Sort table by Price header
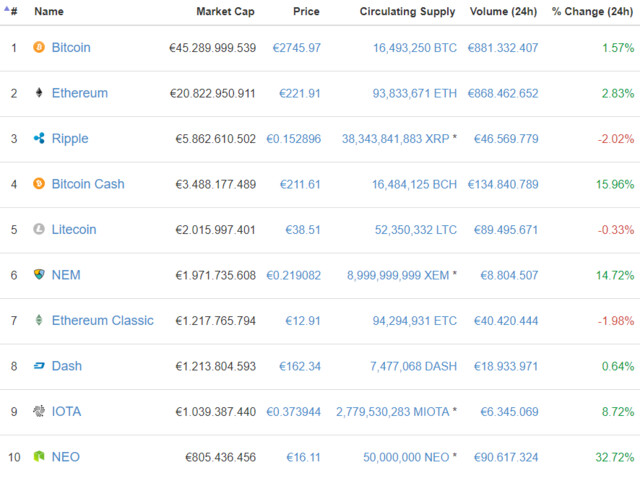Viewport: 640px width, 478px height. pos(306,11)
